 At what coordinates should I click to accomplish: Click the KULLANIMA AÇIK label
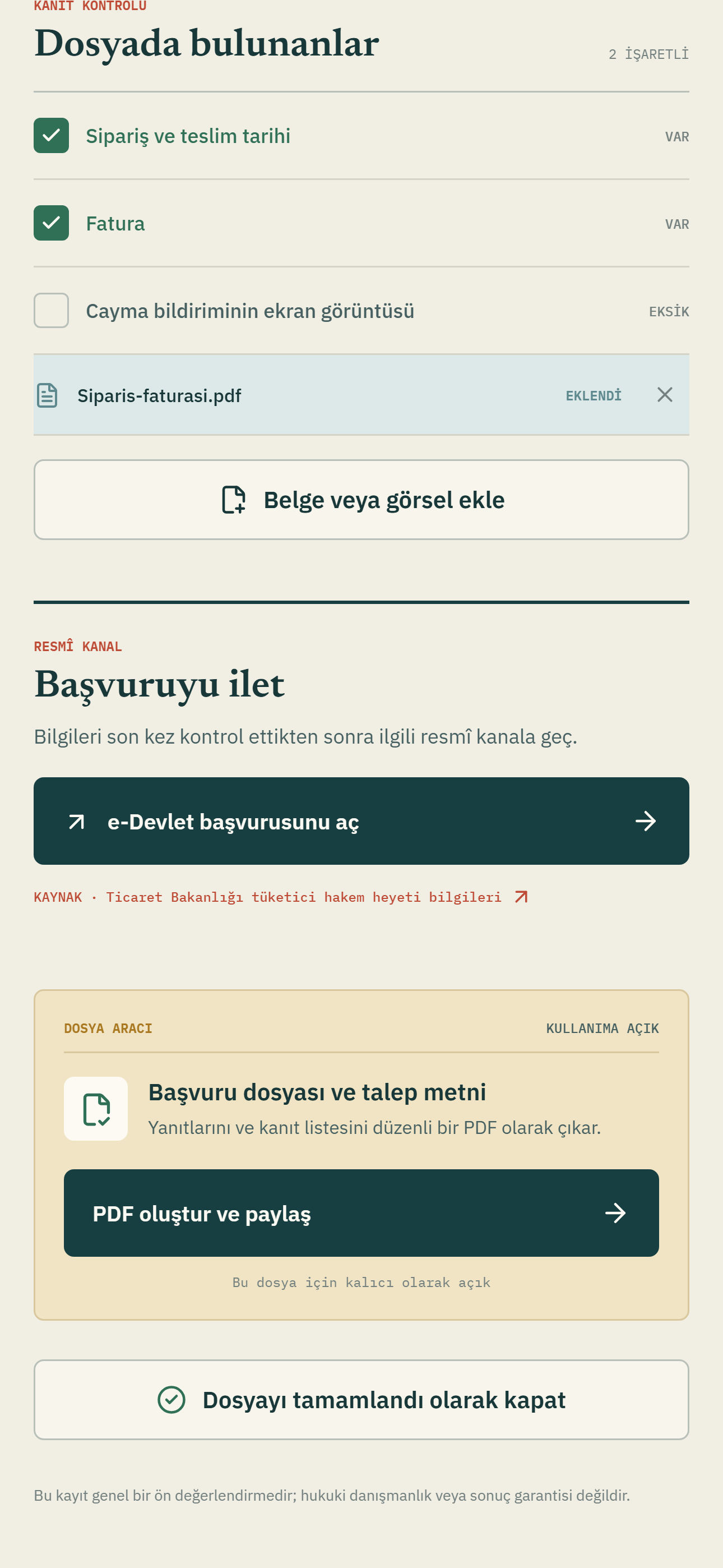[x=602, y=1028]
